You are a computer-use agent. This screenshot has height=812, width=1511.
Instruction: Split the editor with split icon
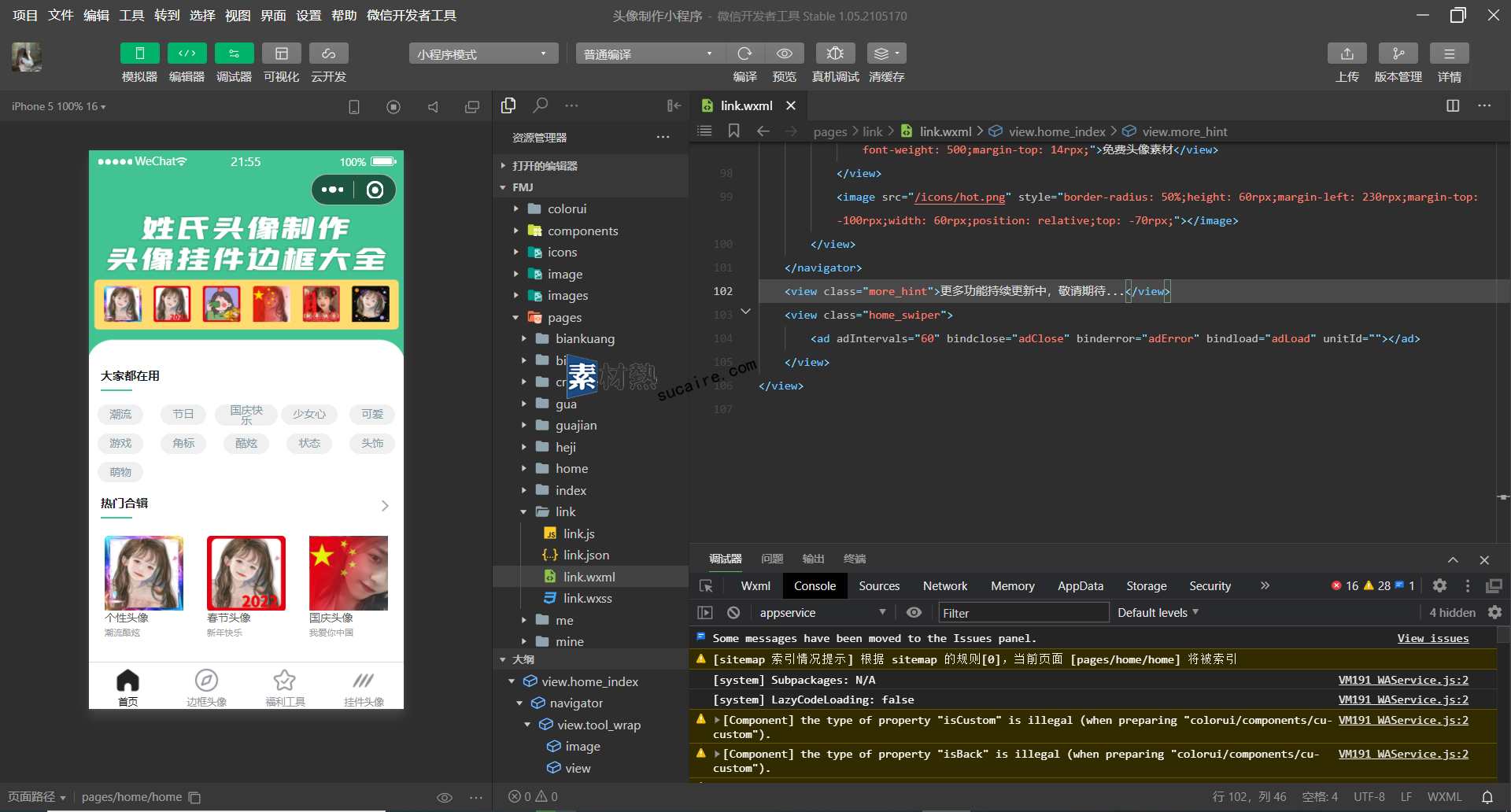pos(1453,105)
